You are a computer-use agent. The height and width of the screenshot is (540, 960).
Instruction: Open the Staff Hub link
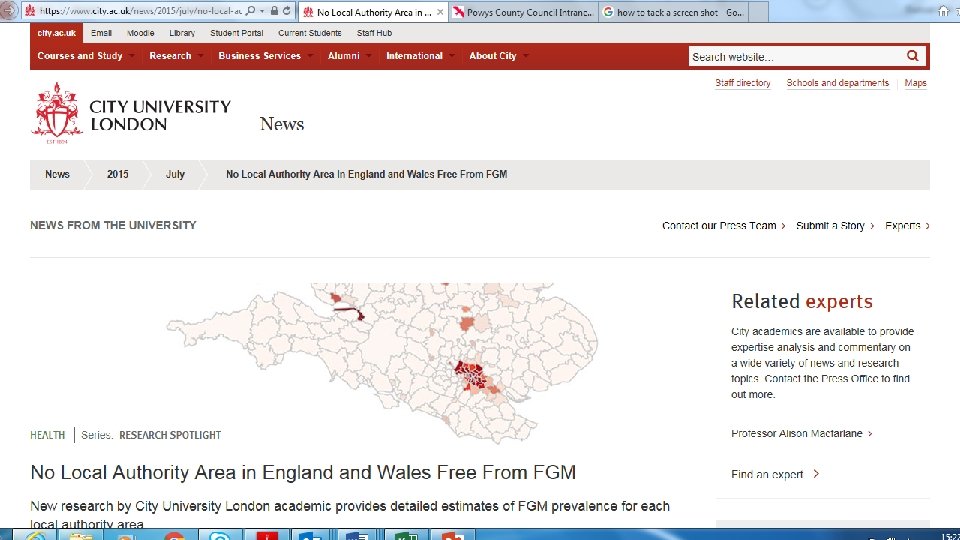pyautogui.click(x=374, y=33)
